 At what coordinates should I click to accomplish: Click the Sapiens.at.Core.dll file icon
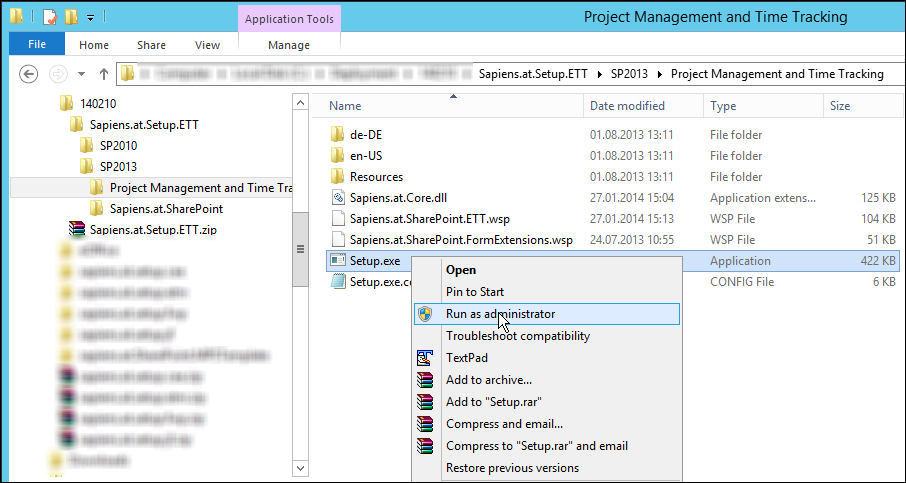coord(337,198)
